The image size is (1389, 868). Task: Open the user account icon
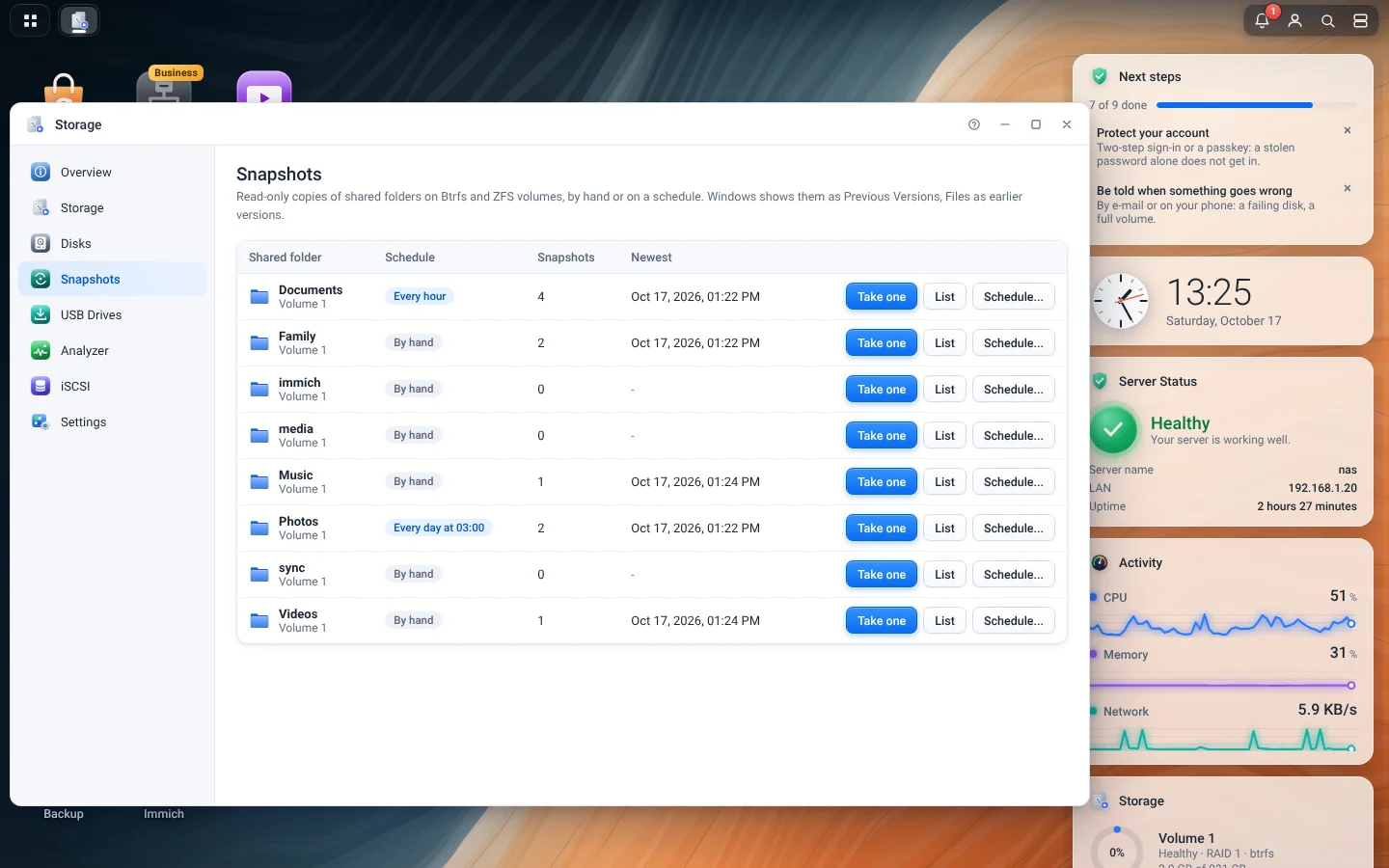(1295, 20)
